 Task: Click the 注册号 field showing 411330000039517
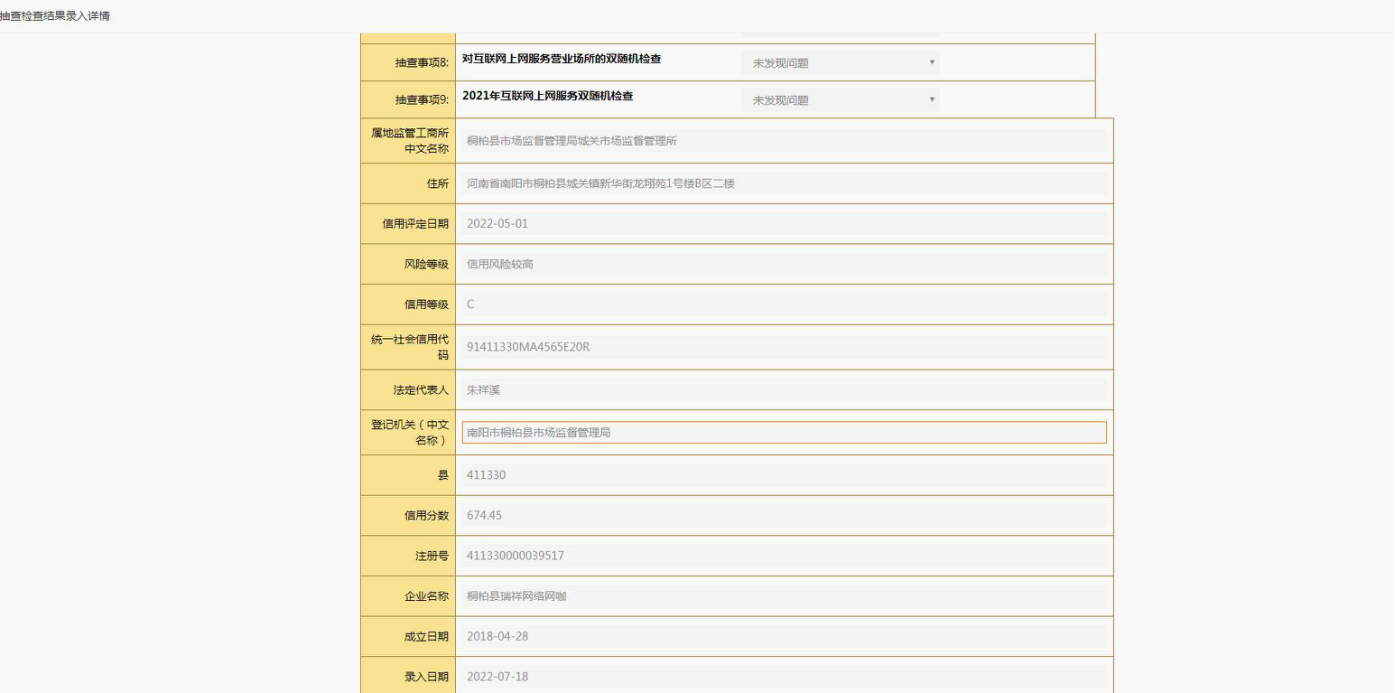pyautogui.click(x=784, y=556)
